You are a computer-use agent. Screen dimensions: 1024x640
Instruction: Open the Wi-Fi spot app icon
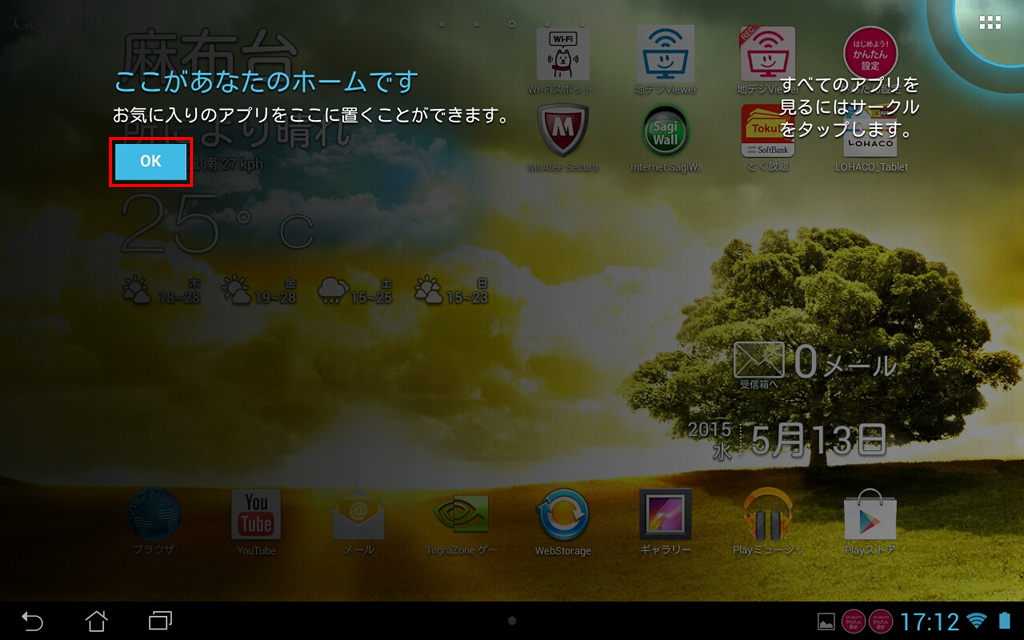click(x=563, y=54)
